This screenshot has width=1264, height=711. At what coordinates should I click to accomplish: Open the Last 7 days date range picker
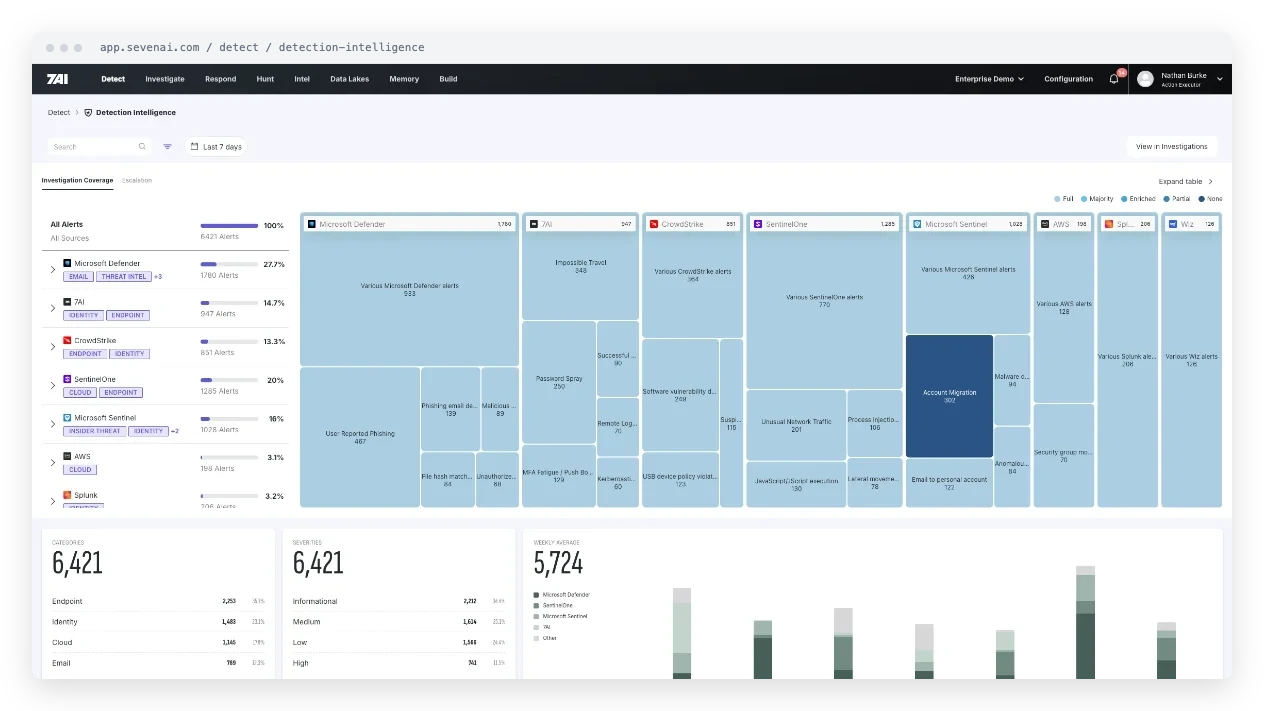[216, 147]
